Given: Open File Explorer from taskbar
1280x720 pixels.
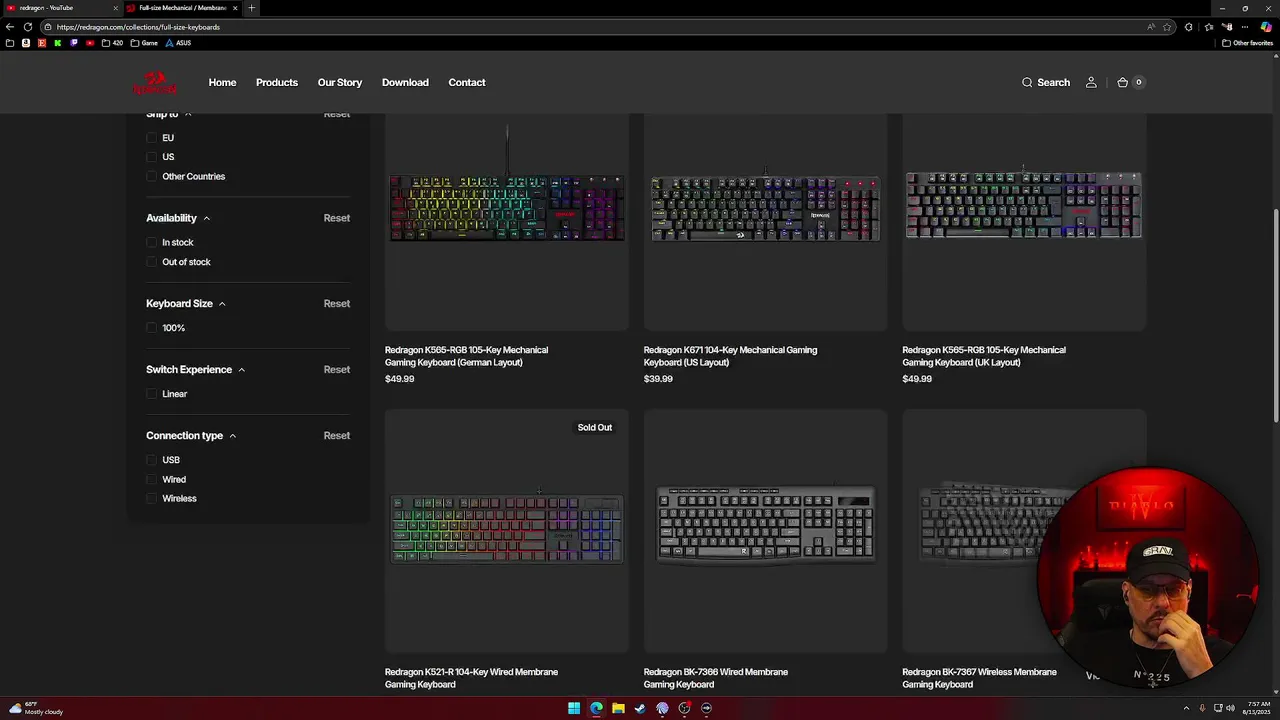Looking at the screenshot, I should click(x=618, y=708).
